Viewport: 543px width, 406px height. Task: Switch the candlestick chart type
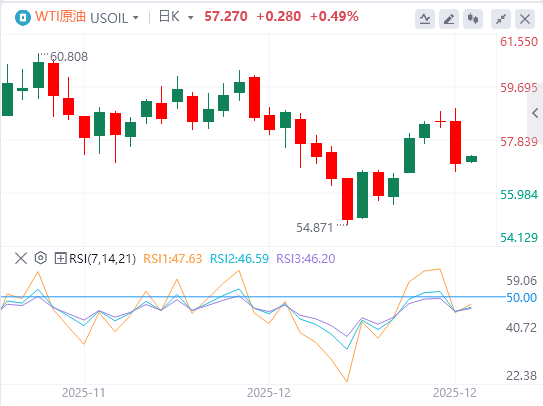coord(473,19)
